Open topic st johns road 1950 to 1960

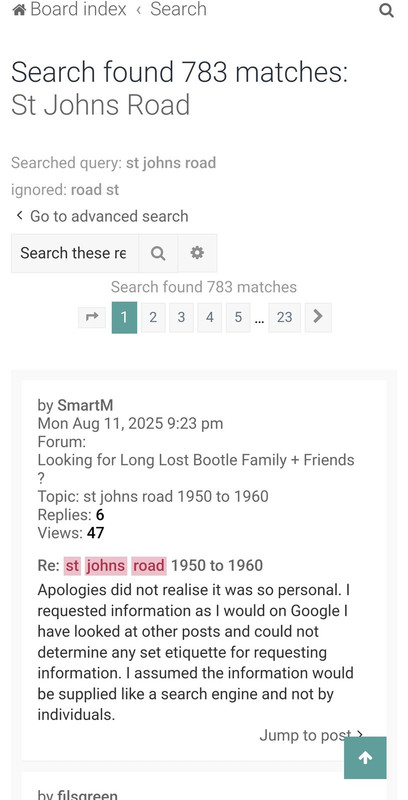[x=176, y=496]
